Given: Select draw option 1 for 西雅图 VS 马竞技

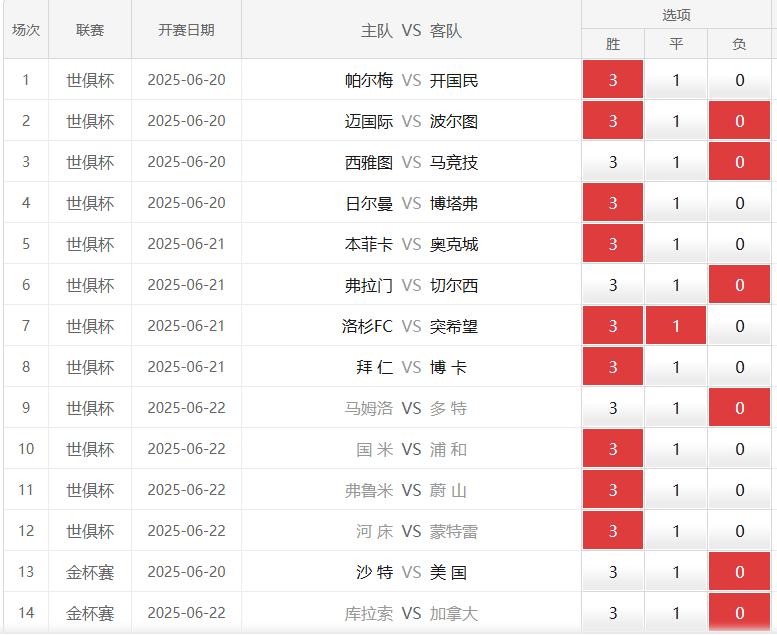Looking at the screenshot, I should pos(676,162).
